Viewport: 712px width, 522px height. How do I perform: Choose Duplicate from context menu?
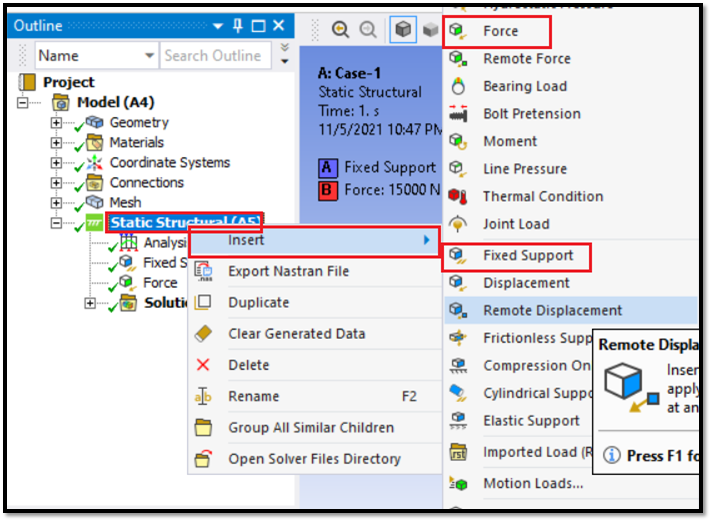[x=314, y=302]
